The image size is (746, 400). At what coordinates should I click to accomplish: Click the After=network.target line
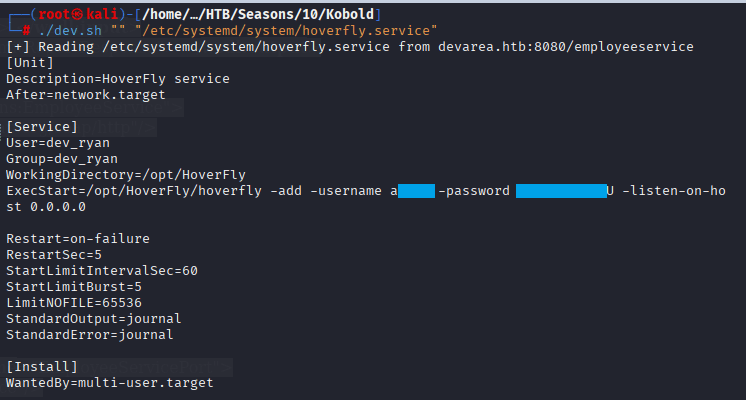pos(85,94)
